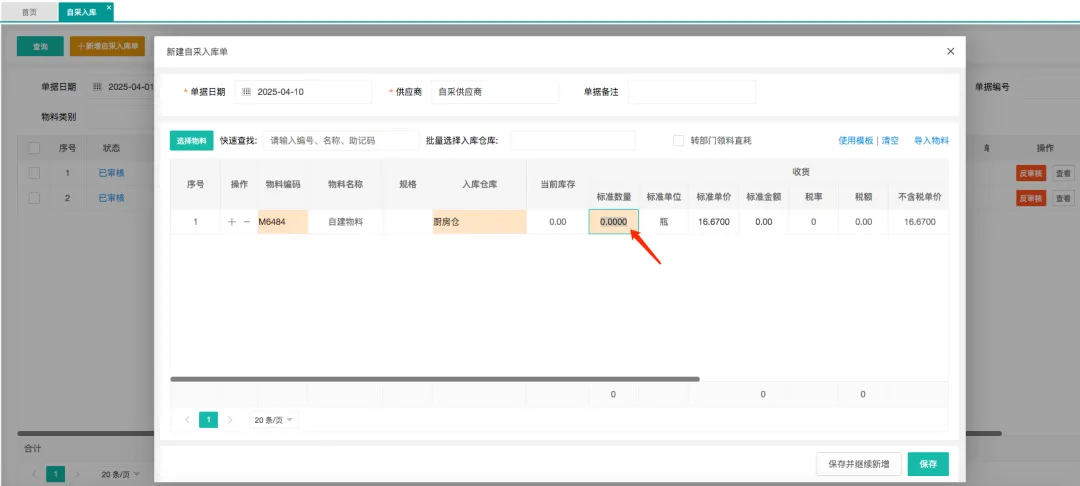
Task: Tick the 转部门领料直耗 checkbox
Action: click(678, 141)
